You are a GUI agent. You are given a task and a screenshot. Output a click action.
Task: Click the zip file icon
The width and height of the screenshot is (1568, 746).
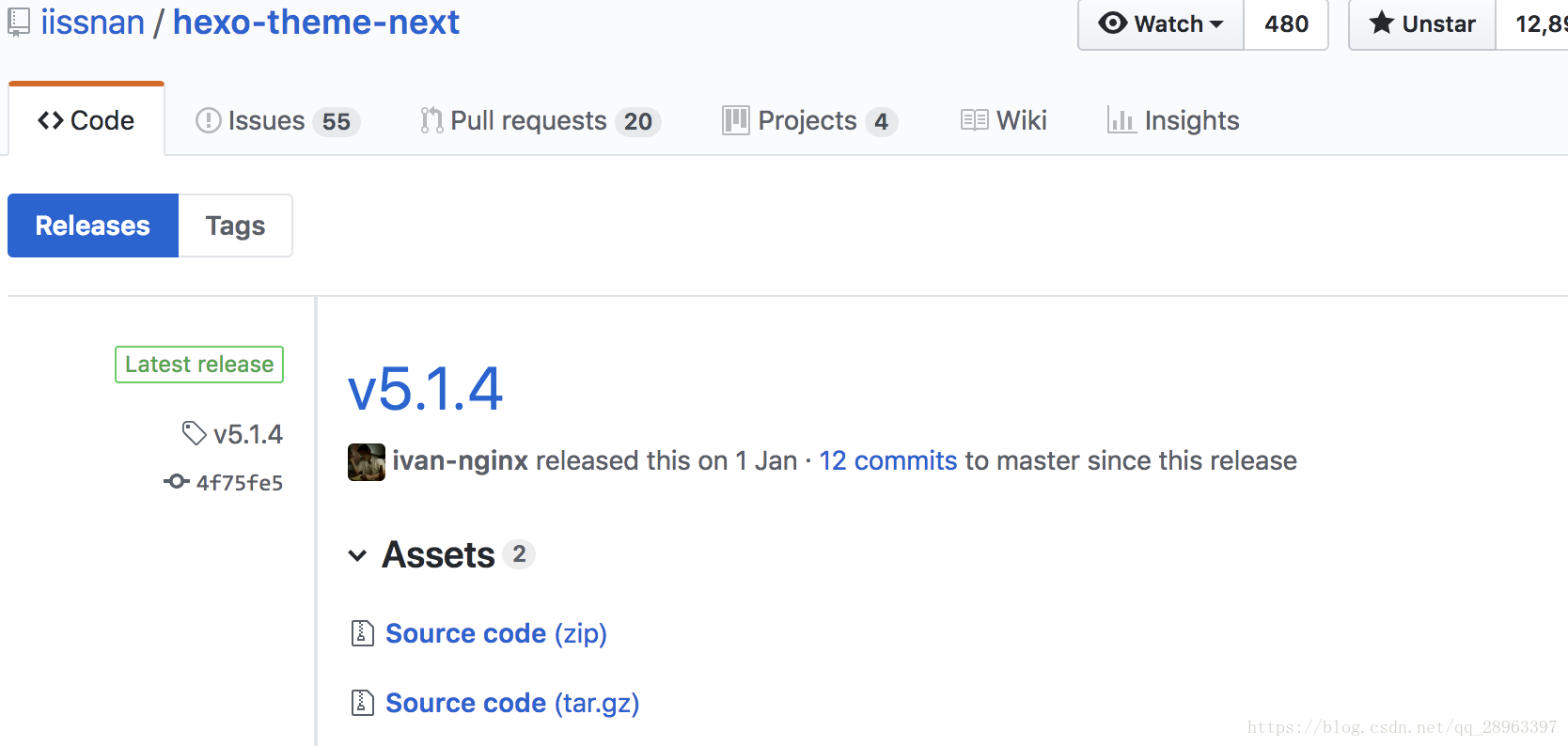point(363,633)
